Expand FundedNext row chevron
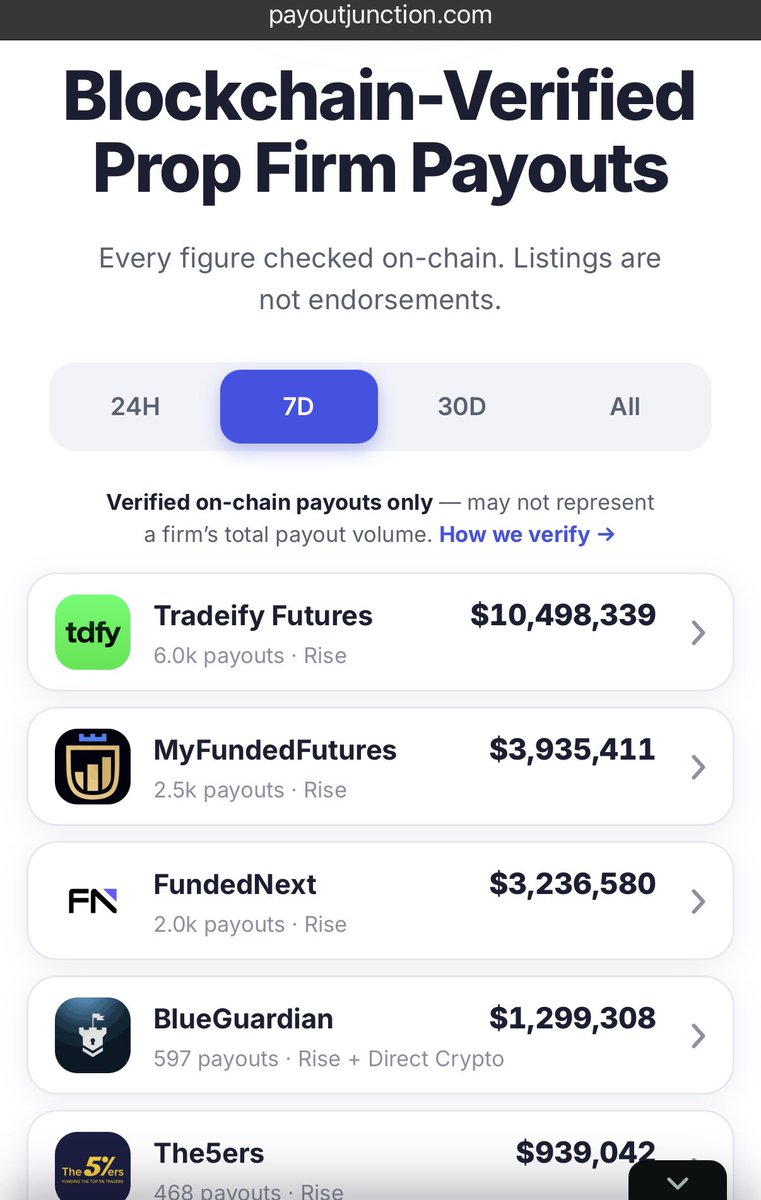 click(x=698, y=902)
